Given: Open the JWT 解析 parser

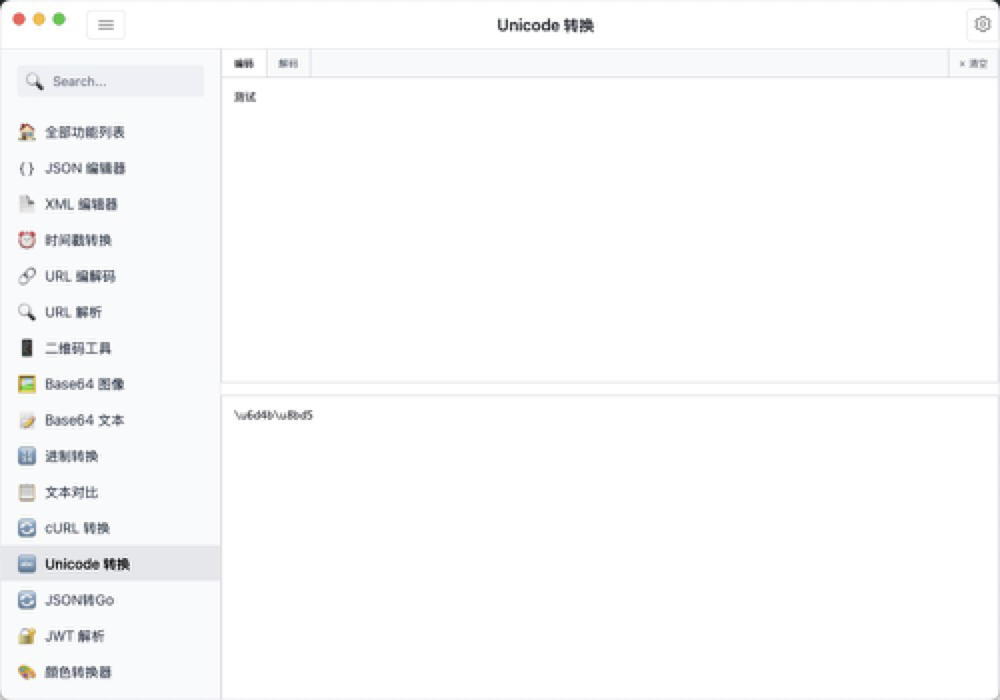Looking at the screenshot, I should (x=76, y=636).
